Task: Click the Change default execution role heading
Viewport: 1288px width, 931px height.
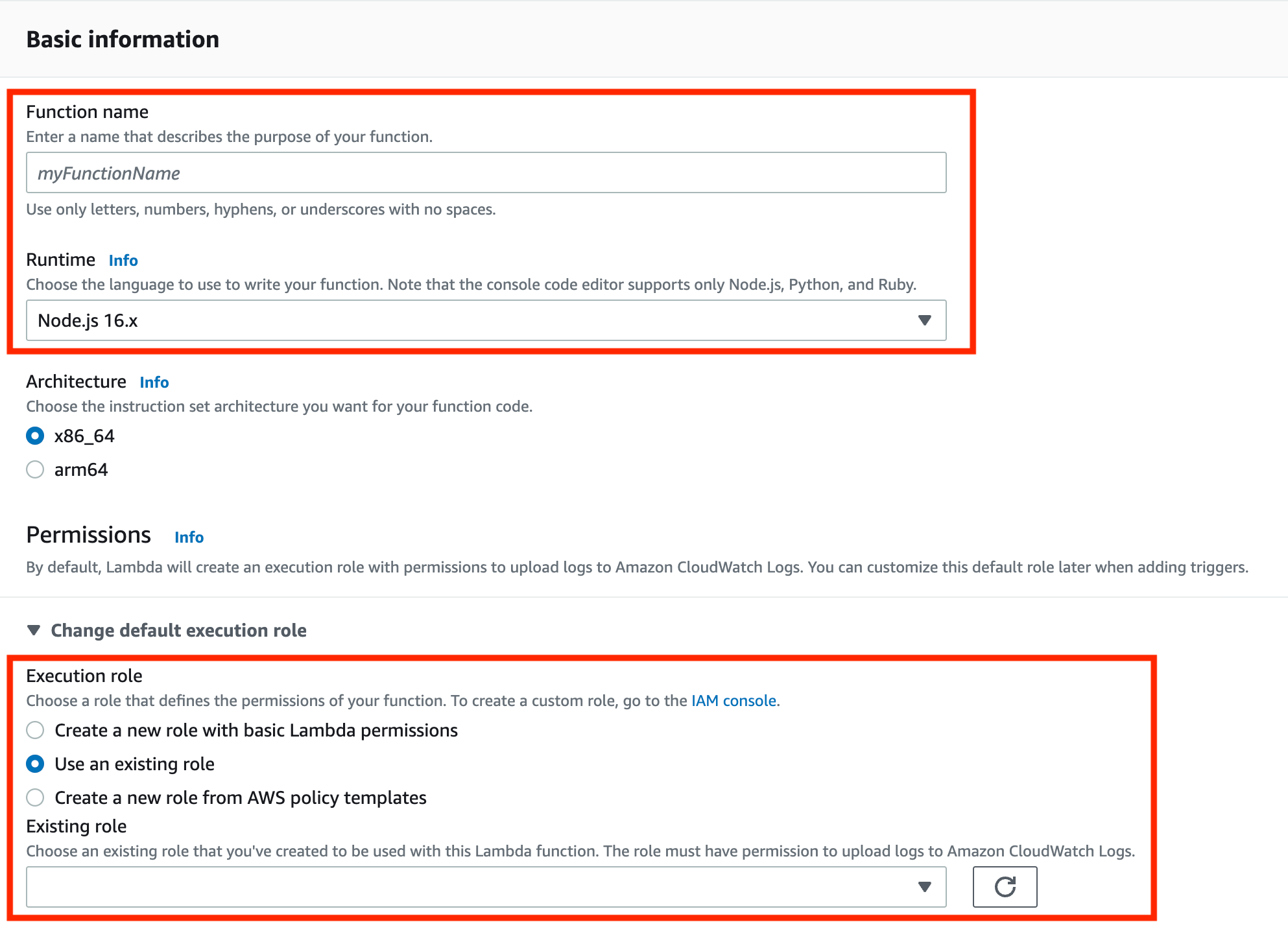Action: (x=178, y=630)
